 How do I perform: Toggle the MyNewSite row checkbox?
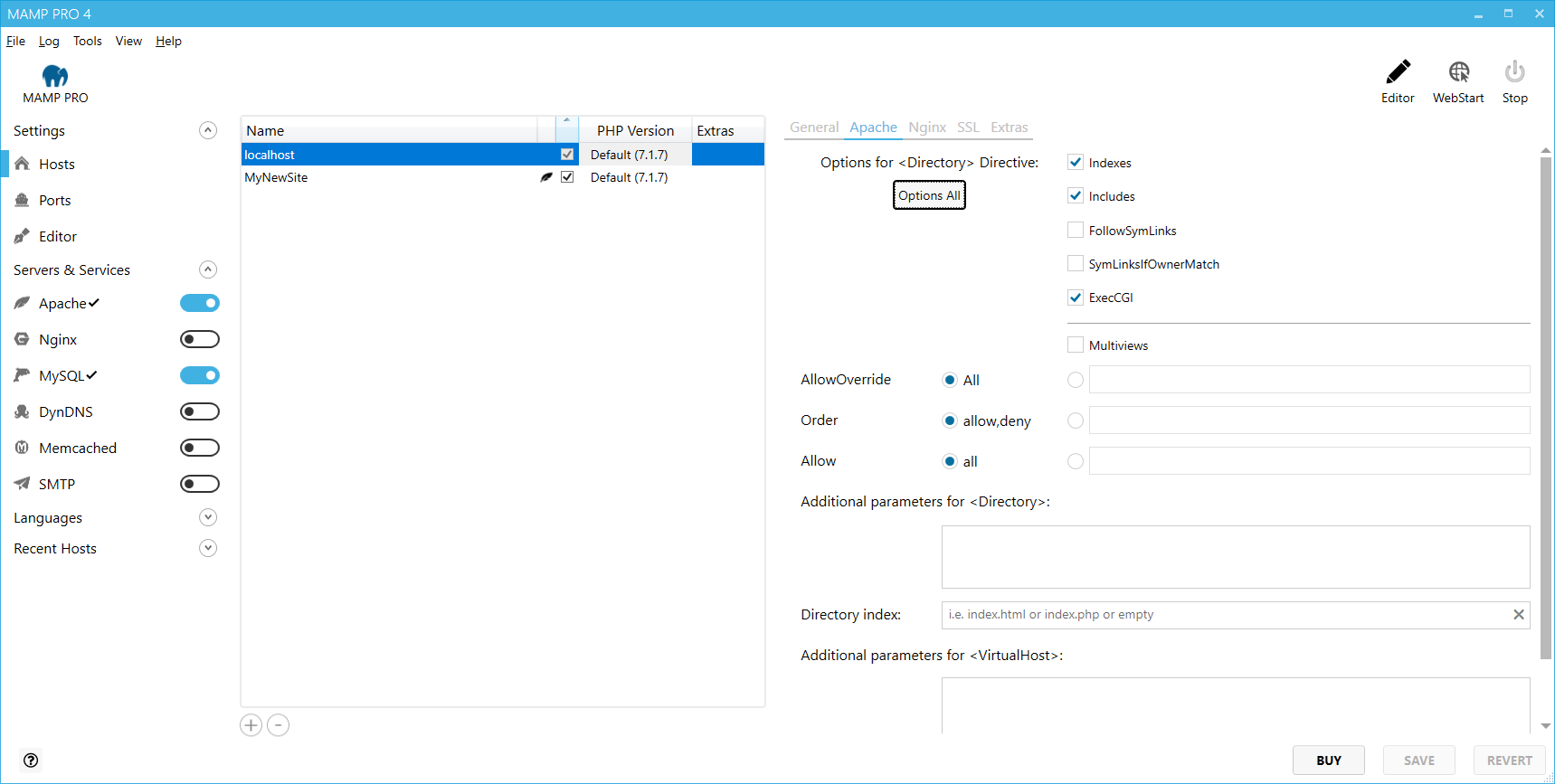click(x=567, y=177)
